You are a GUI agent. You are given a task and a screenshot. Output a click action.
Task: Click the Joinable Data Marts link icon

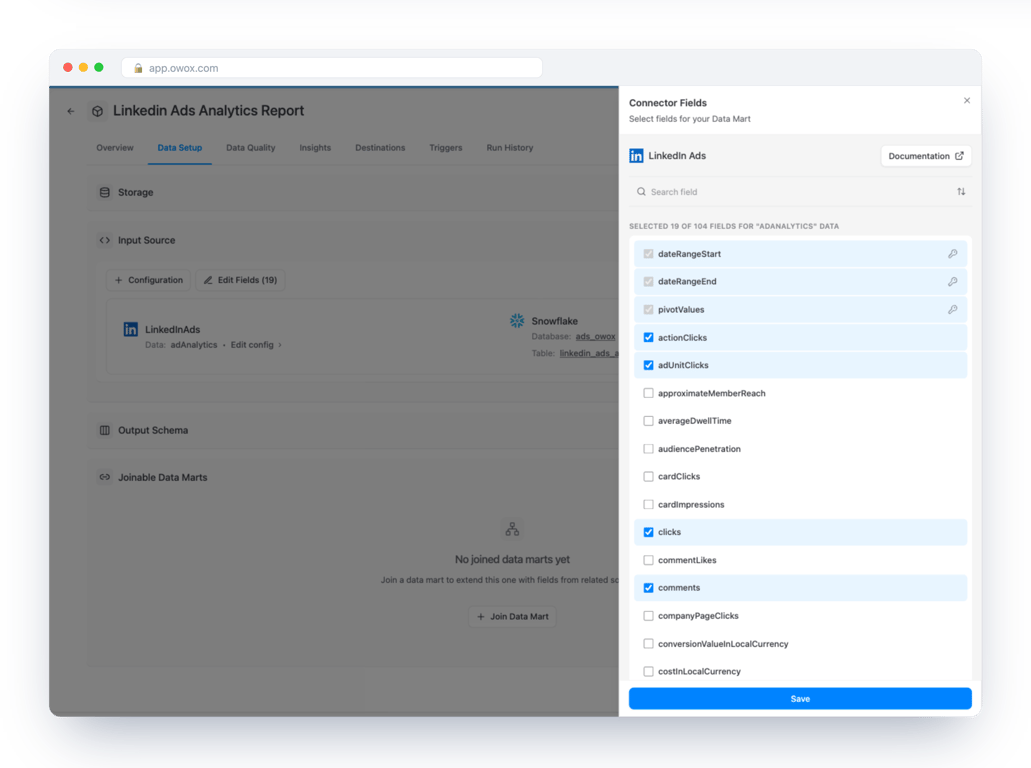click(x=105, y=477)
